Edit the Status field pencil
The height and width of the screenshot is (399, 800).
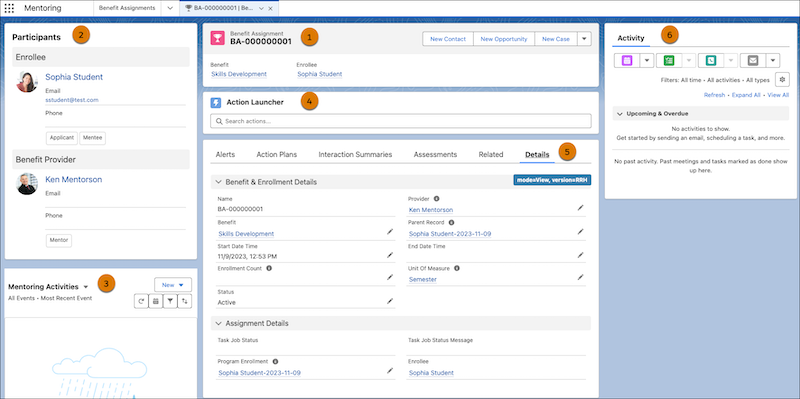390,301
